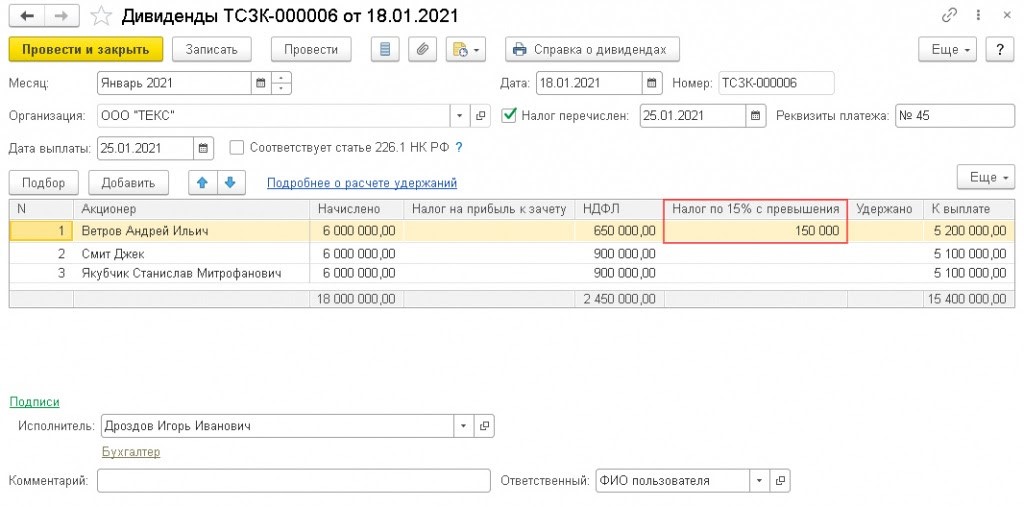Click the 'Провести и закрыть' button
Screen dimensions: 1024x507
(x=85, y=49)
